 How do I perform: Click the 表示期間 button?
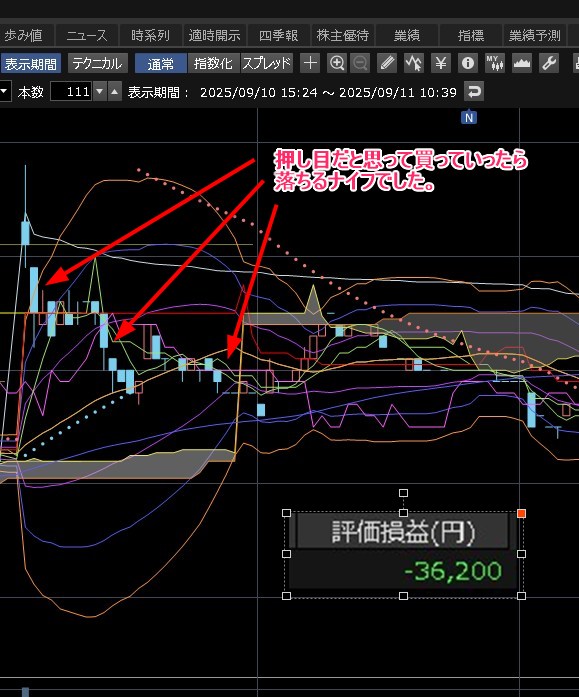point(31,64)
